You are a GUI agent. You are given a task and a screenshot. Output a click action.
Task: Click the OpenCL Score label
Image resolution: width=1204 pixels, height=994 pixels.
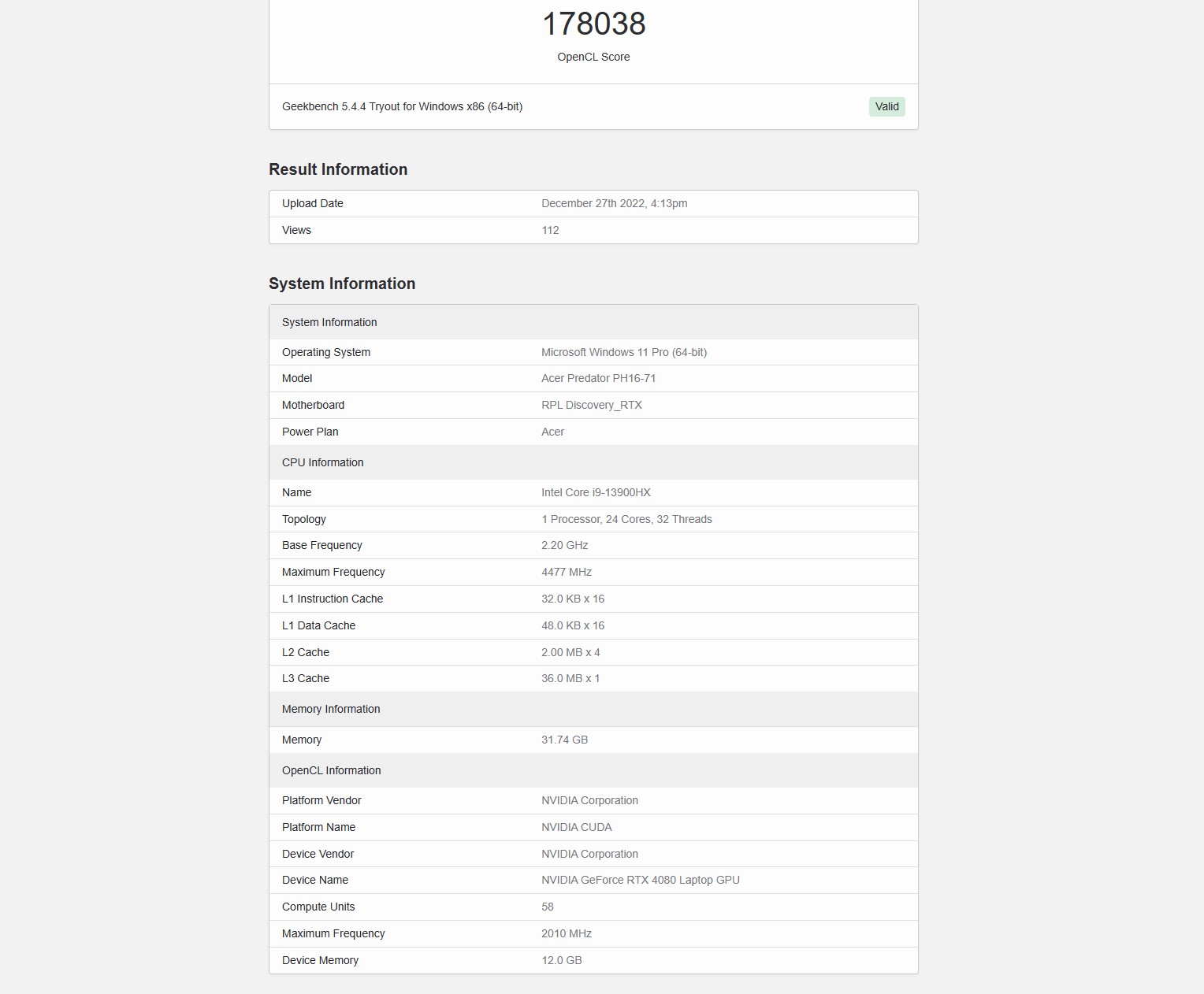pos(593,57)
